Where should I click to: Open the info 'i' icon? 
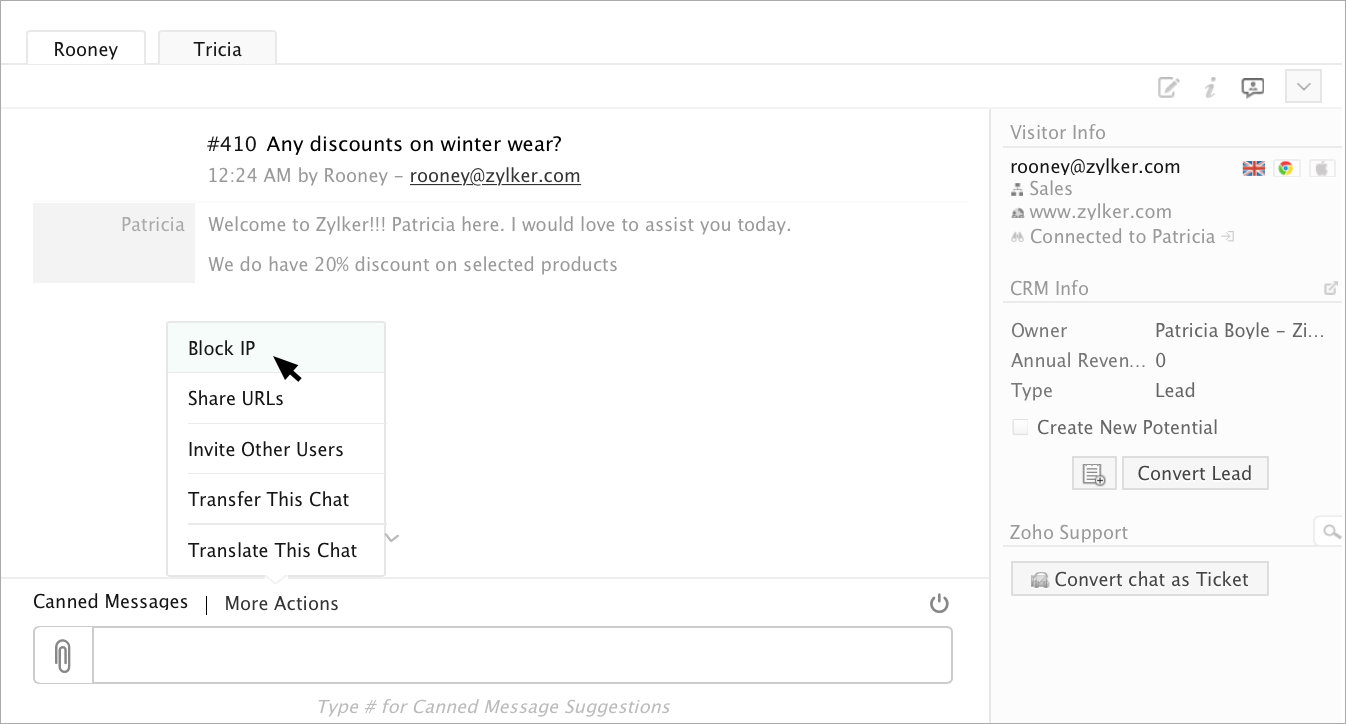[1210, 87]
